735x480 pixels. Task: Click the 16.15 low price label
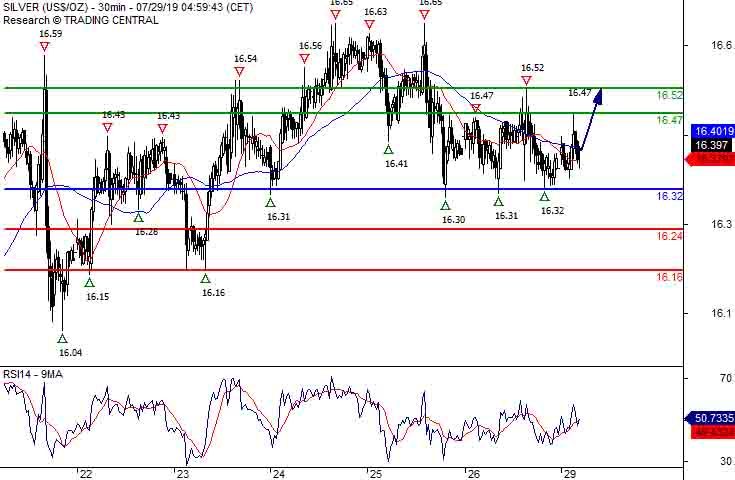point(98,296)
